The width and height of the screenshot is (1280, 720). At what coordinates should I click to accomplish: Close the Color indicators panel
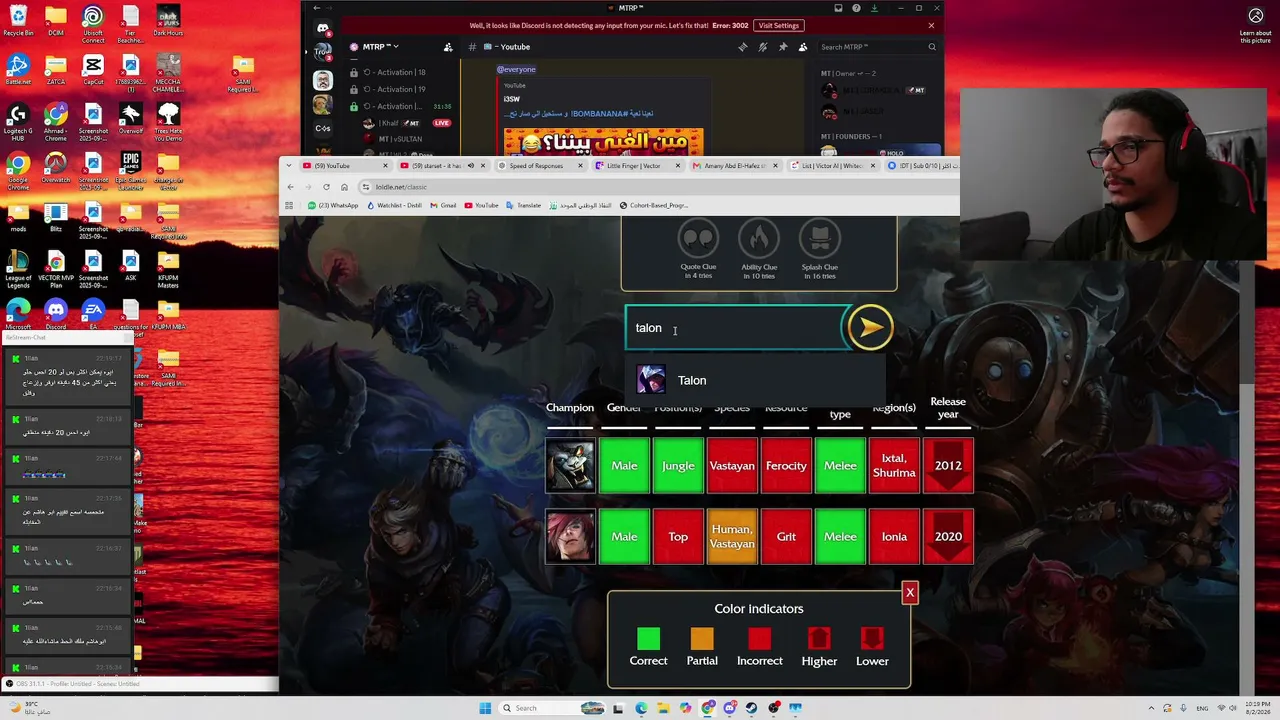tap(910, 593)
